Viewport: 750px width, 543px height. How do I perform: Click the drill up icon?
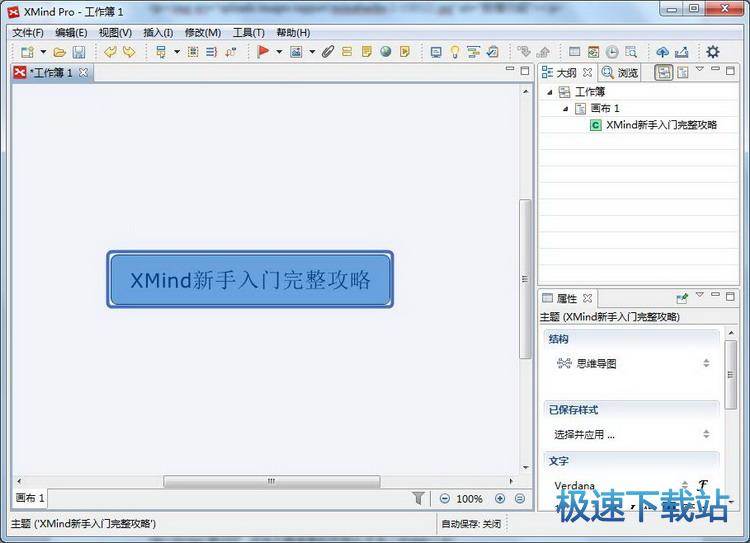click(x=543, y=52)
